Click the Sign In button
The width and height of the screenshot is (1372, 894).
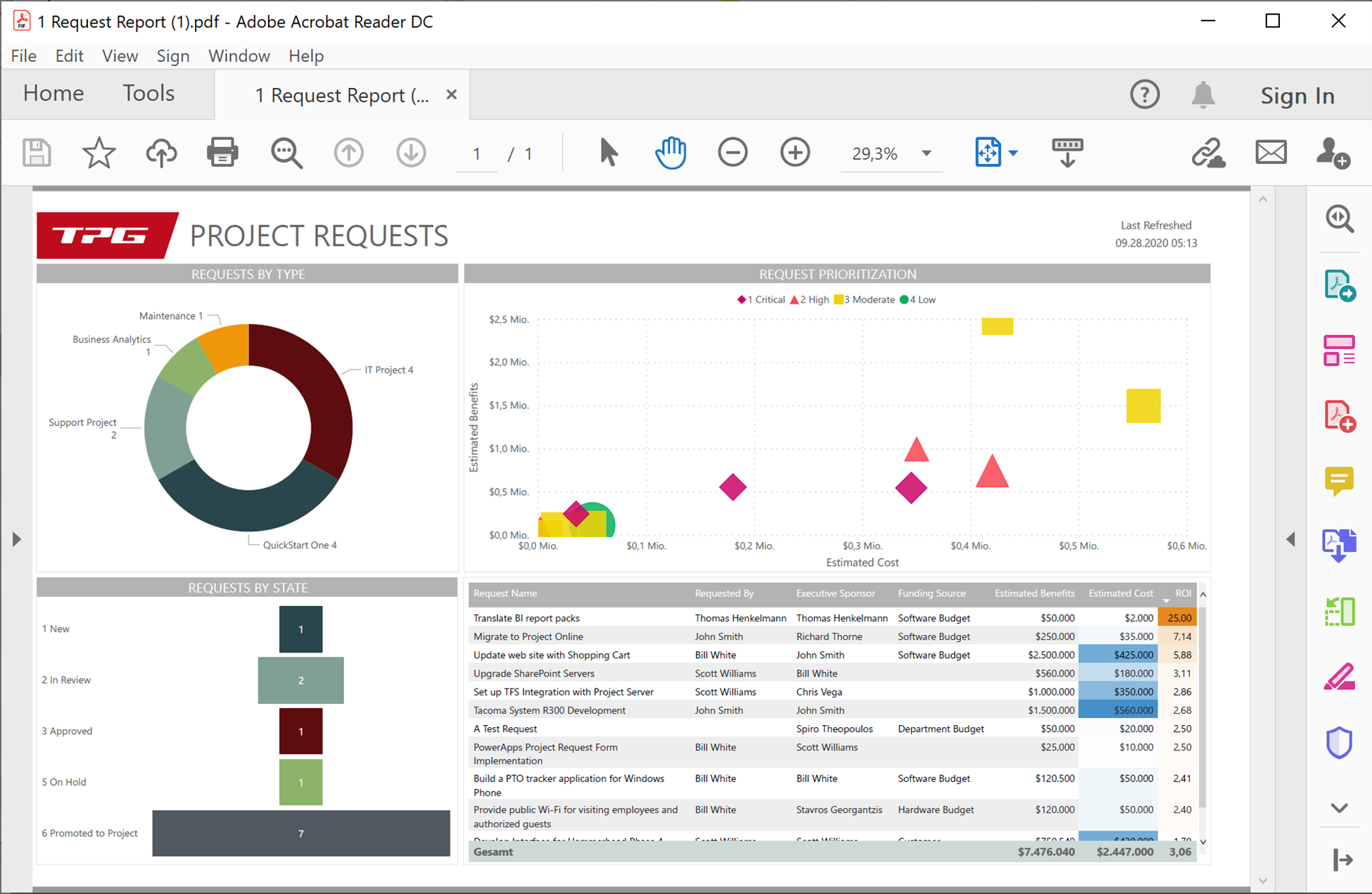coord(1297,95)
